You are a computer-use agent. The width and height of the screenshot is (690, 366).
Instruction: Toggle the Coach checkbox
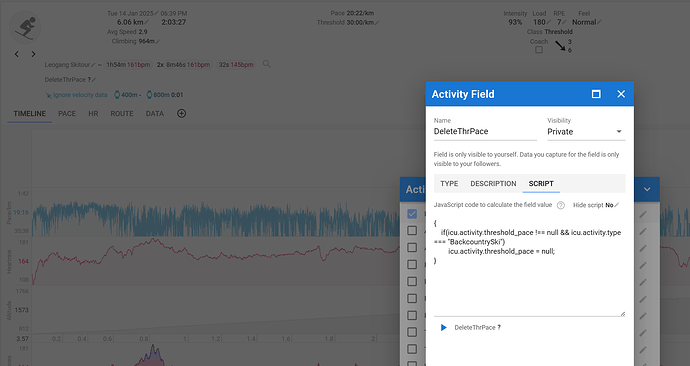pos(539,50)
